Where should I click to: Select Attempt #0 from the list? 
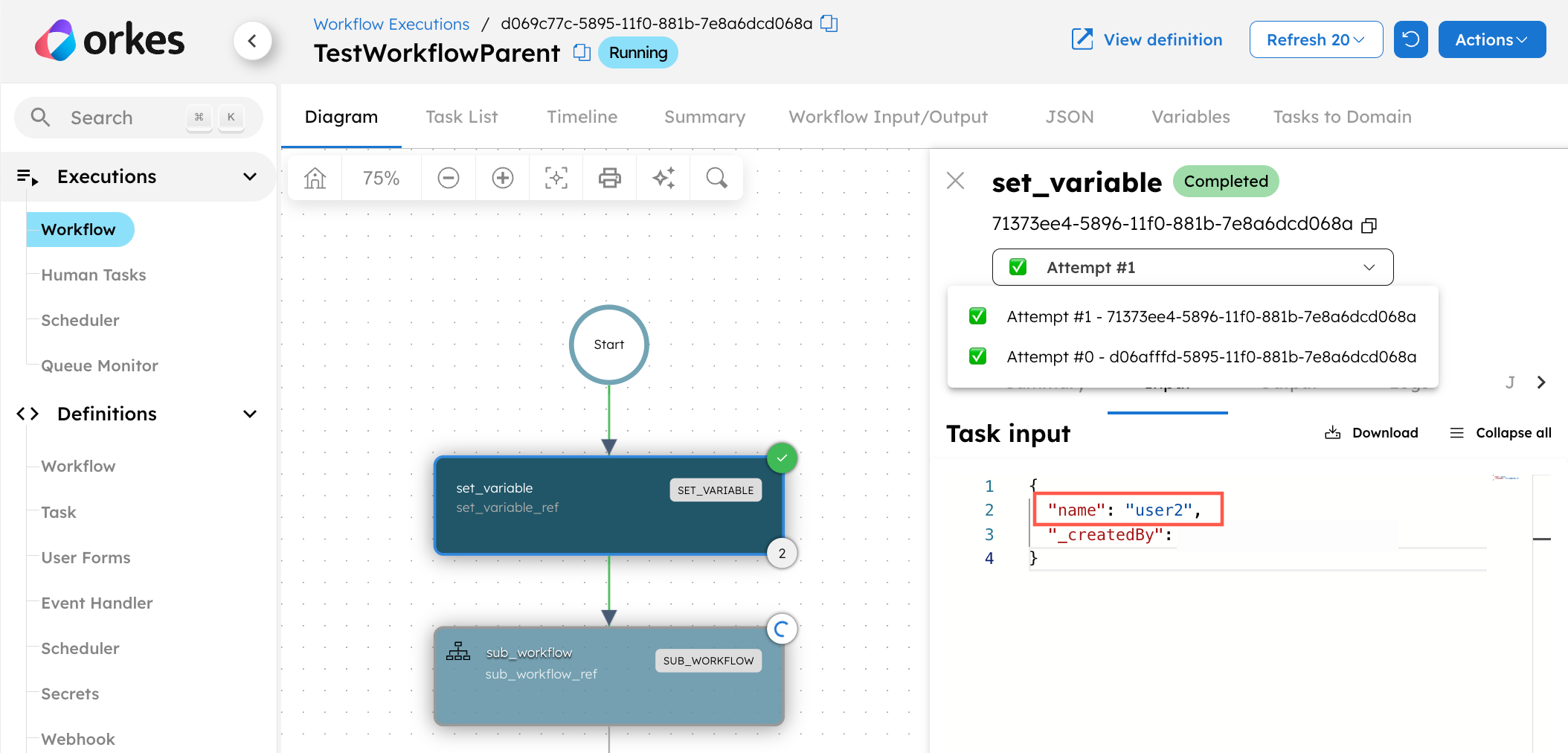point(1192,356)
